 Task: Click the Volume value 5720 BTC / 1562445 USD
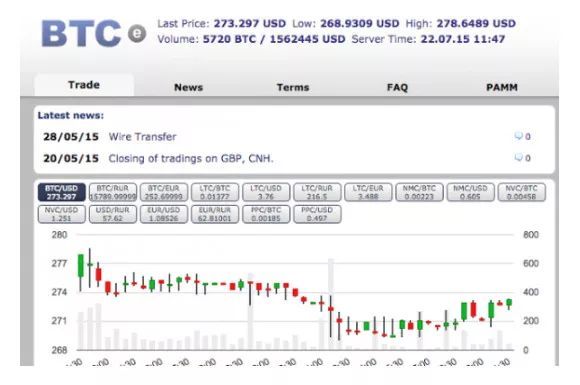click(x=274, y=39)
